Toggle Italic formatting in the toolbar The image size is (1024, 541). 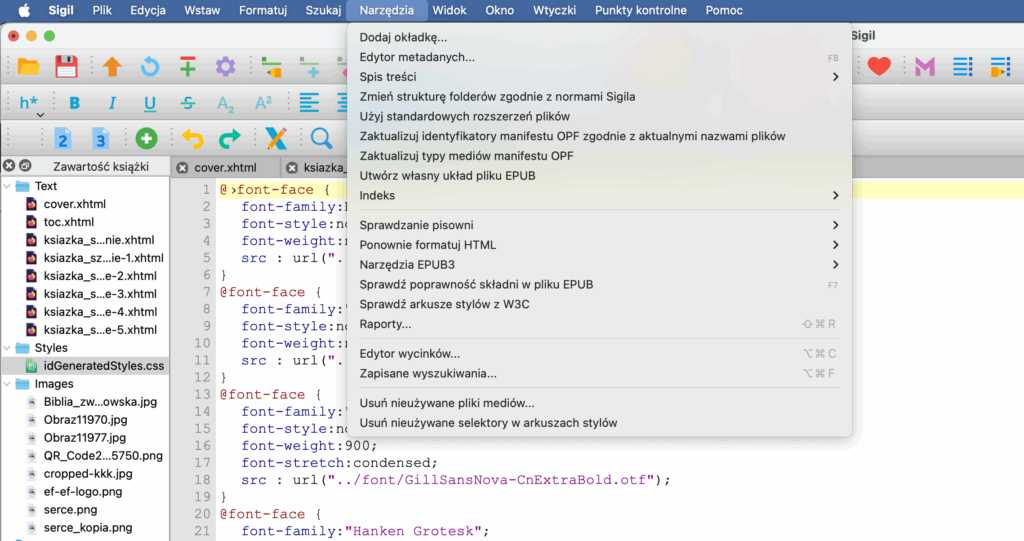tap(112, 103)
